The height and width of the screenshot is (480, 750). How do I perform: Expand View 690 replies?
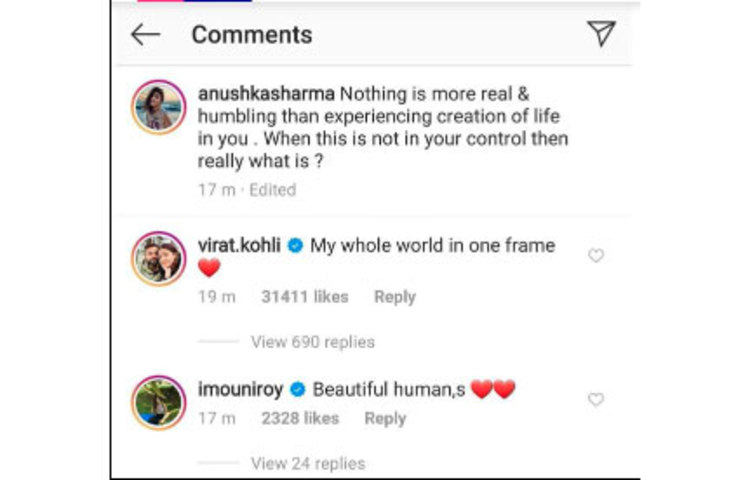(312, 342)
